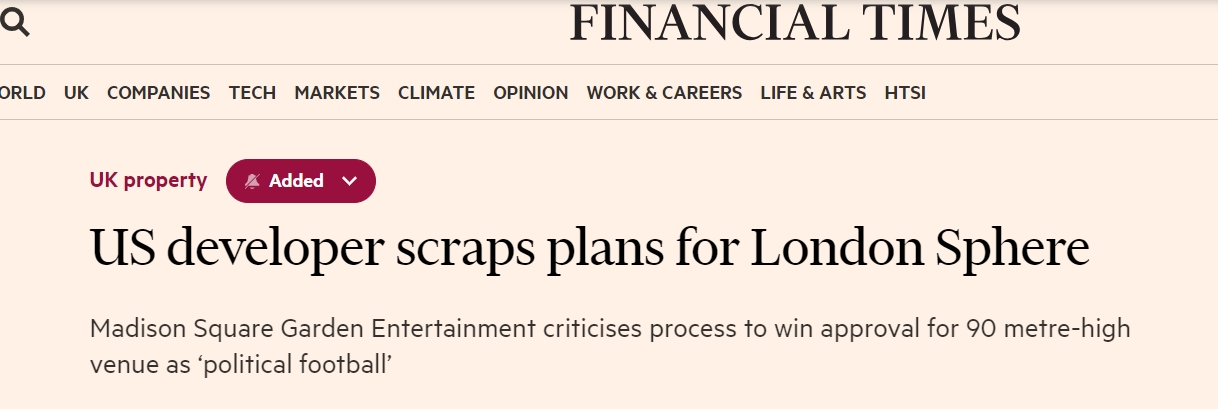
Task: Open the search magnifier icon
Action: tap(15, 23)
